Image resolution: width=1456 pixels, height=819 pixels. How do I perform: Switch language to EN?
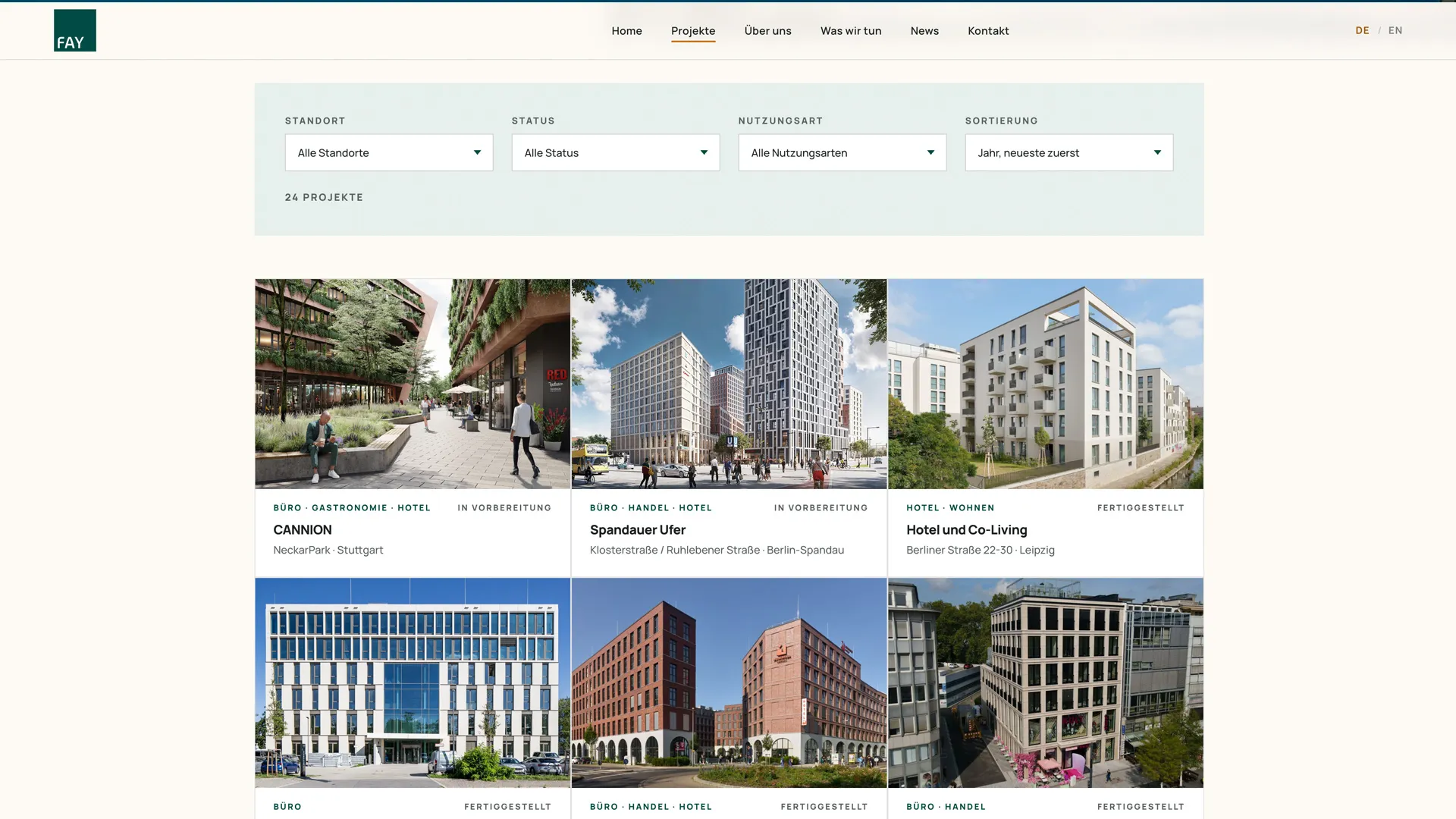pyautogui.click(x=1395, y=30)
